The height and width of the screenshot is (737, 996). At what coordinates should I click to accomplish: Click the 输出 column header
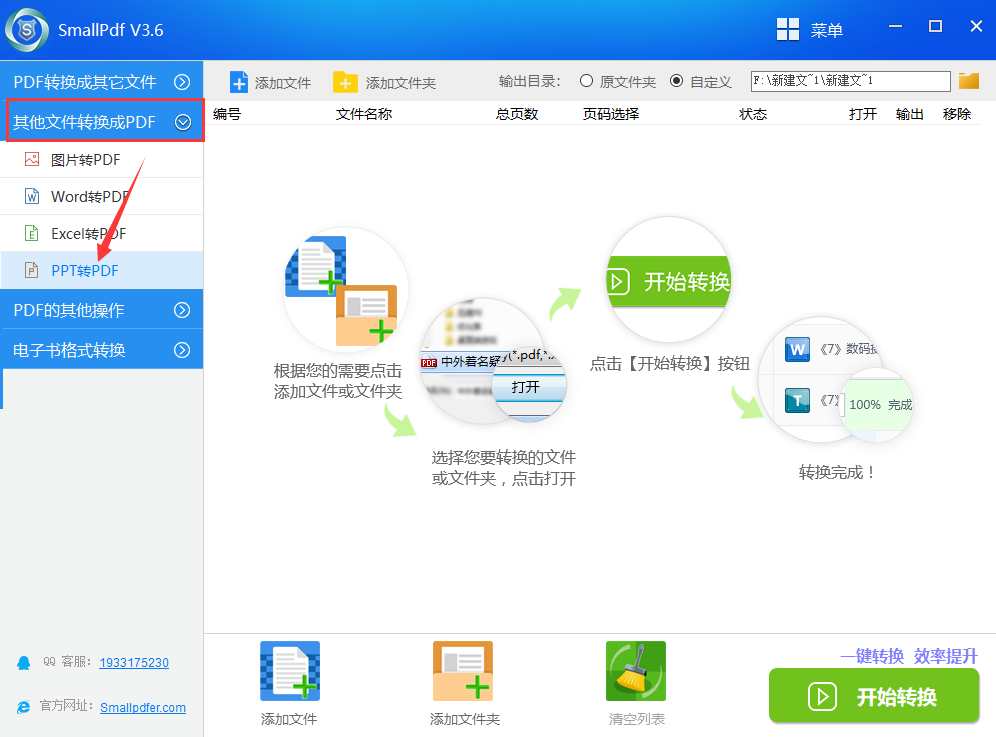point(910,114)
